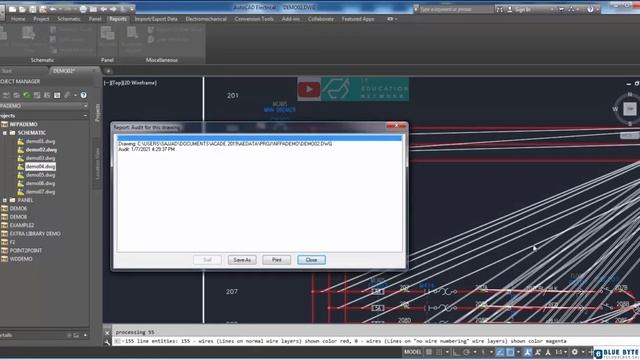Click the ViewCube compass in drawing area

click(x=629, y=109)
